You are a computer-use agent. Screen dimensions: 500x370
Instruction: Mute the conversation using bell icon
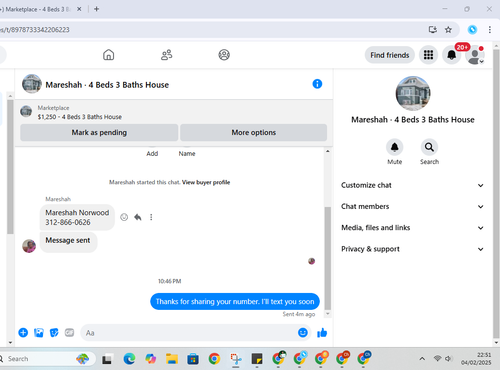point(395,147)
